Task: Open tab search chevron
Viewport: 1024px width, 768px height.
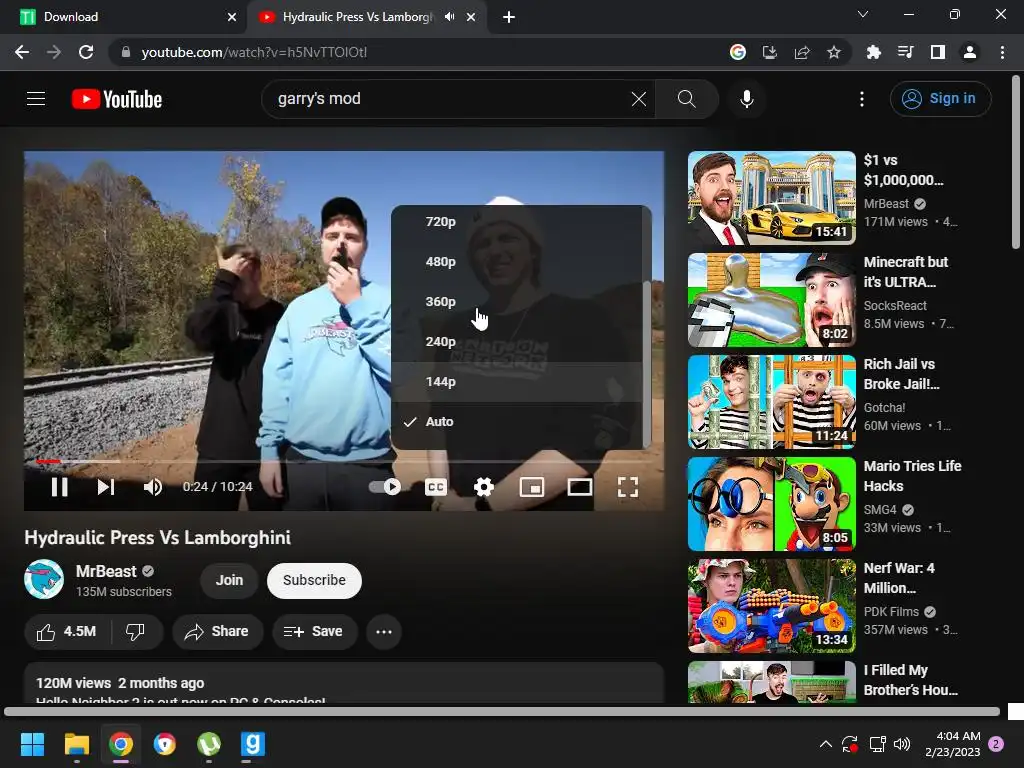Action: (863, 14)
